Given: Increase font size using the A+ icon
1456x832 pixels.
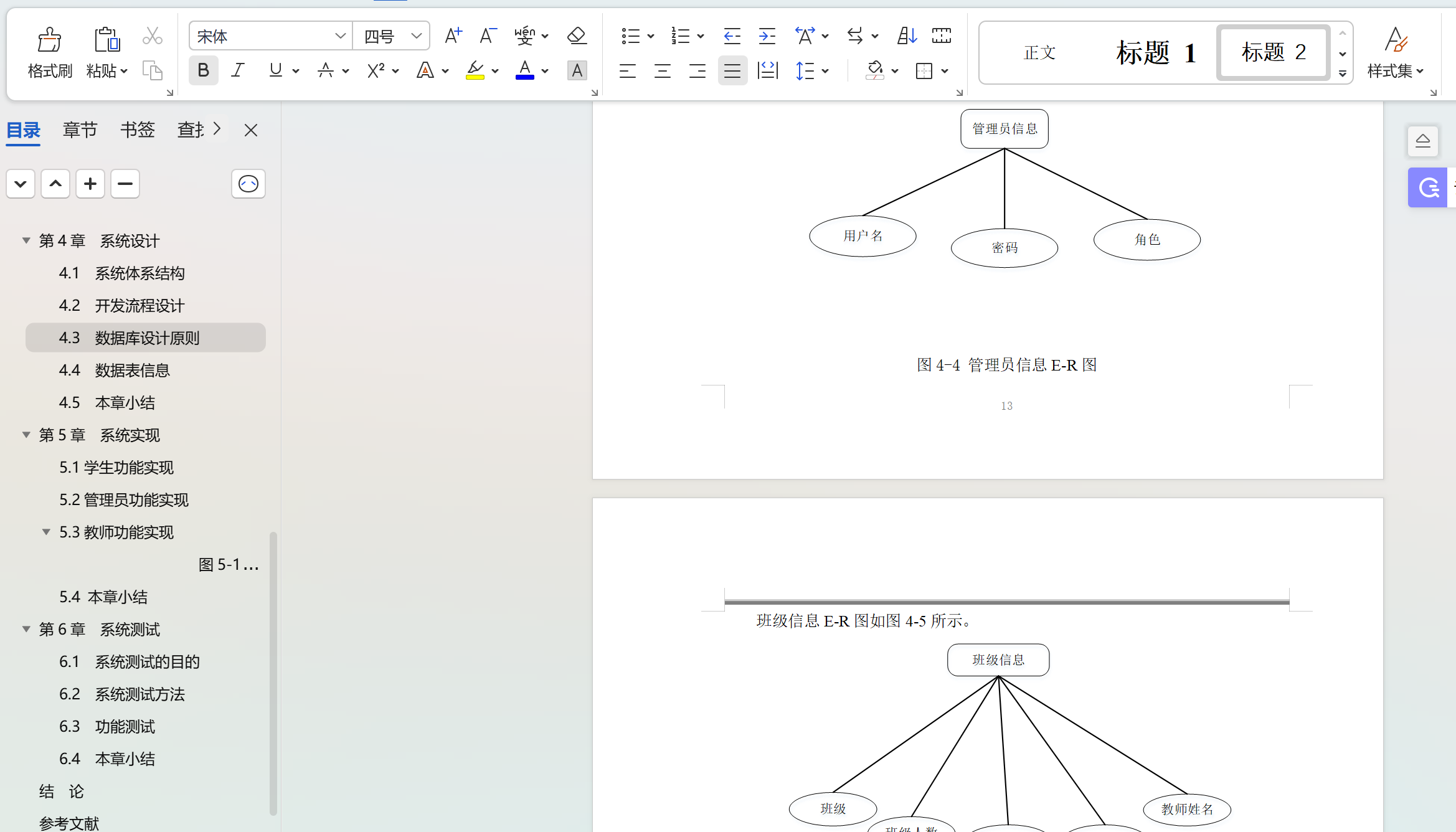Looking at the screenshot, I should coord(453,35).
